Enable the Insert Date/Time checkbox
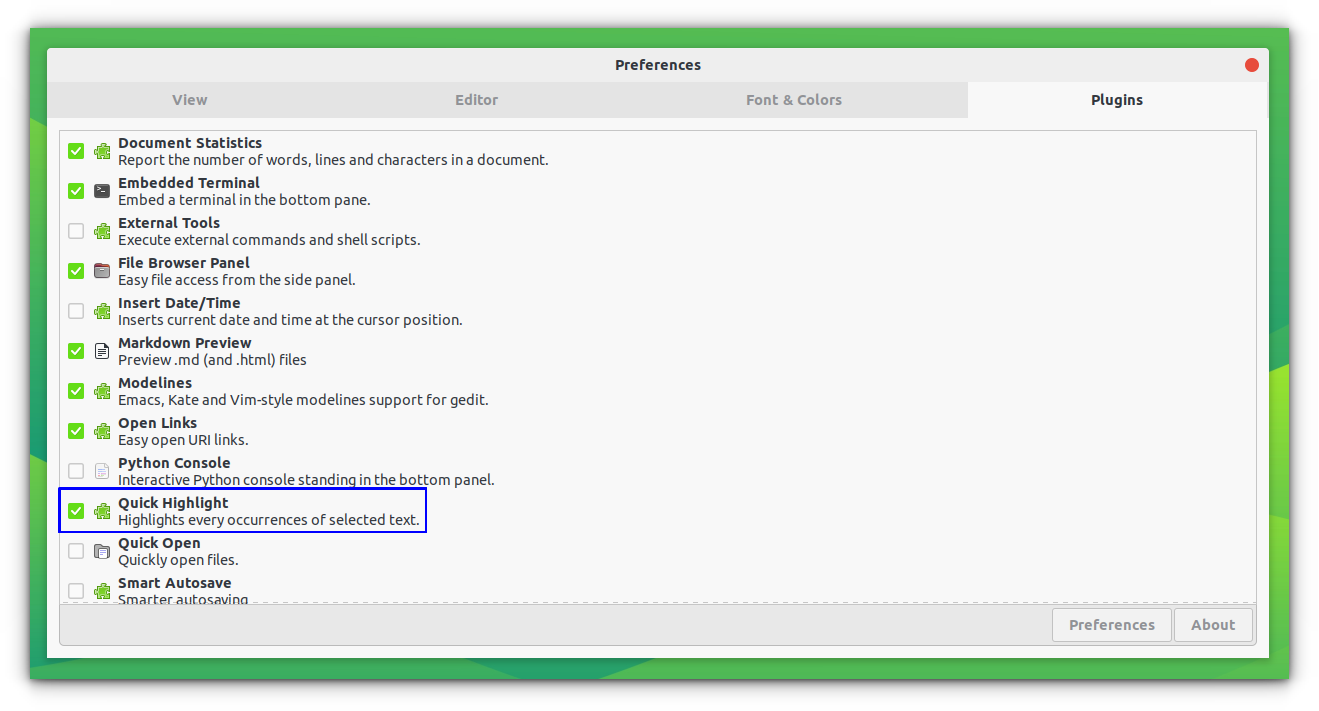Screen dimensions: 1319x711 coord(76,311)
